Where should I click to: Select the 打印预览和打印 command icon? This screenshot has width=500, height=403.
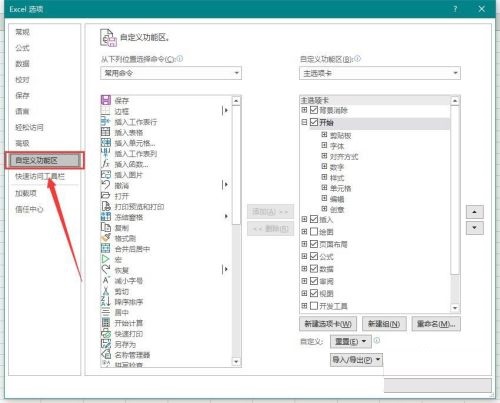coord(106,206)
